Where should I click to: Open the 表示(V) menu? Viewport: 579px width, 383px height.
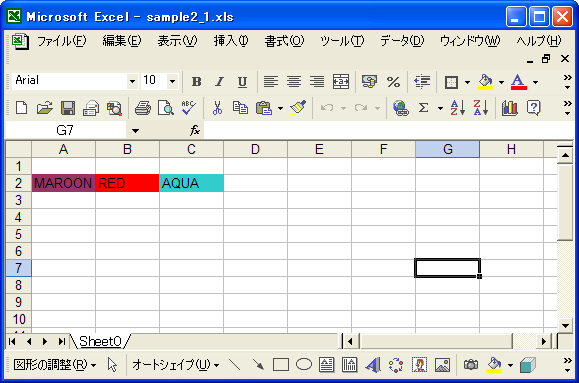[x=177, y=41]
